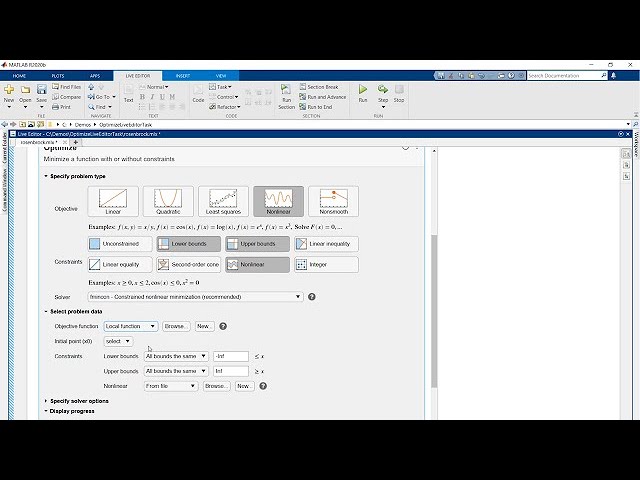Click New objective function button

click(x=204, y=326)
